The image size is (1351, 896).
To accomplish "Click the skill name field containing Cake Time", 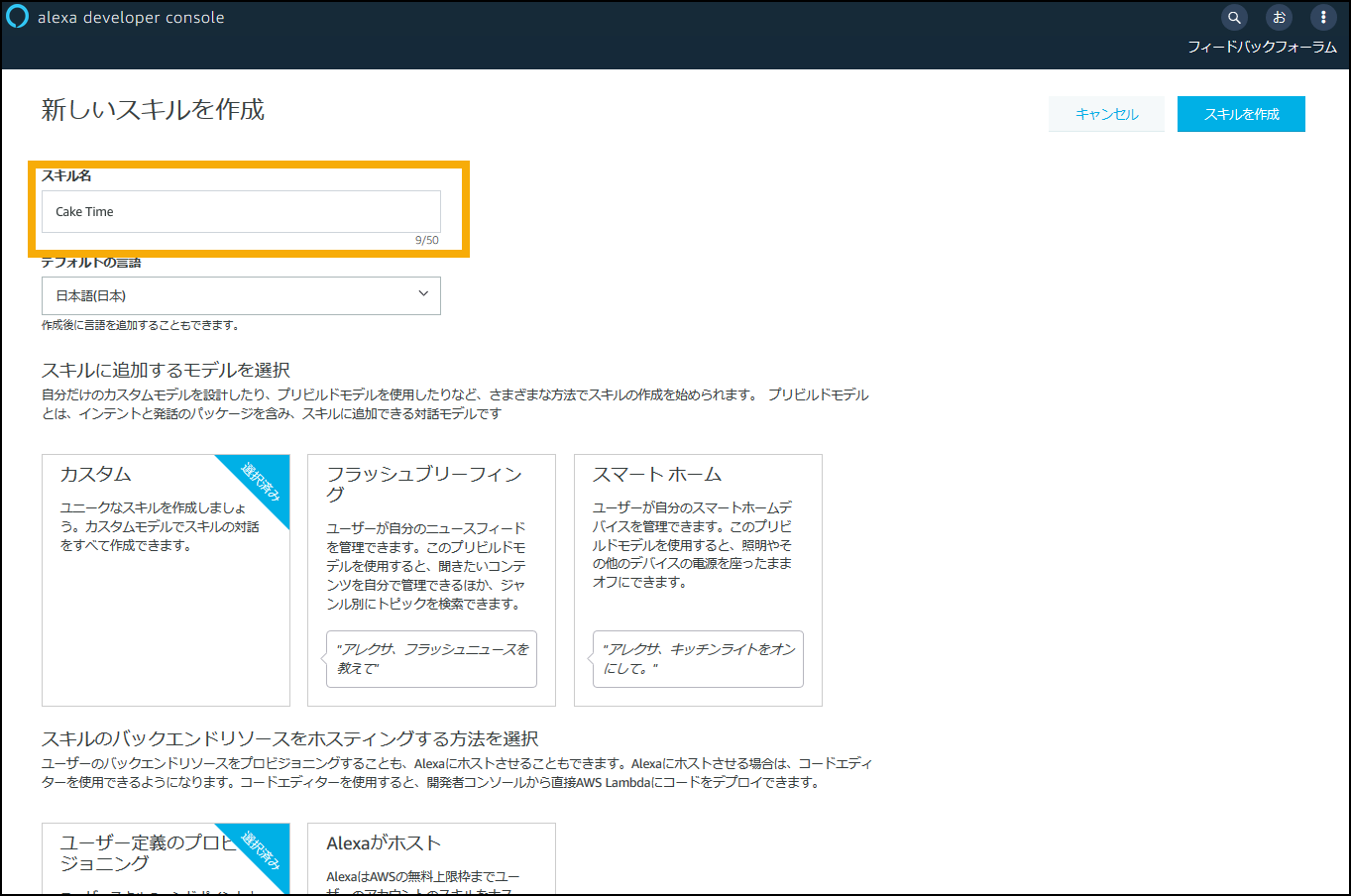I will click(241, 211).
